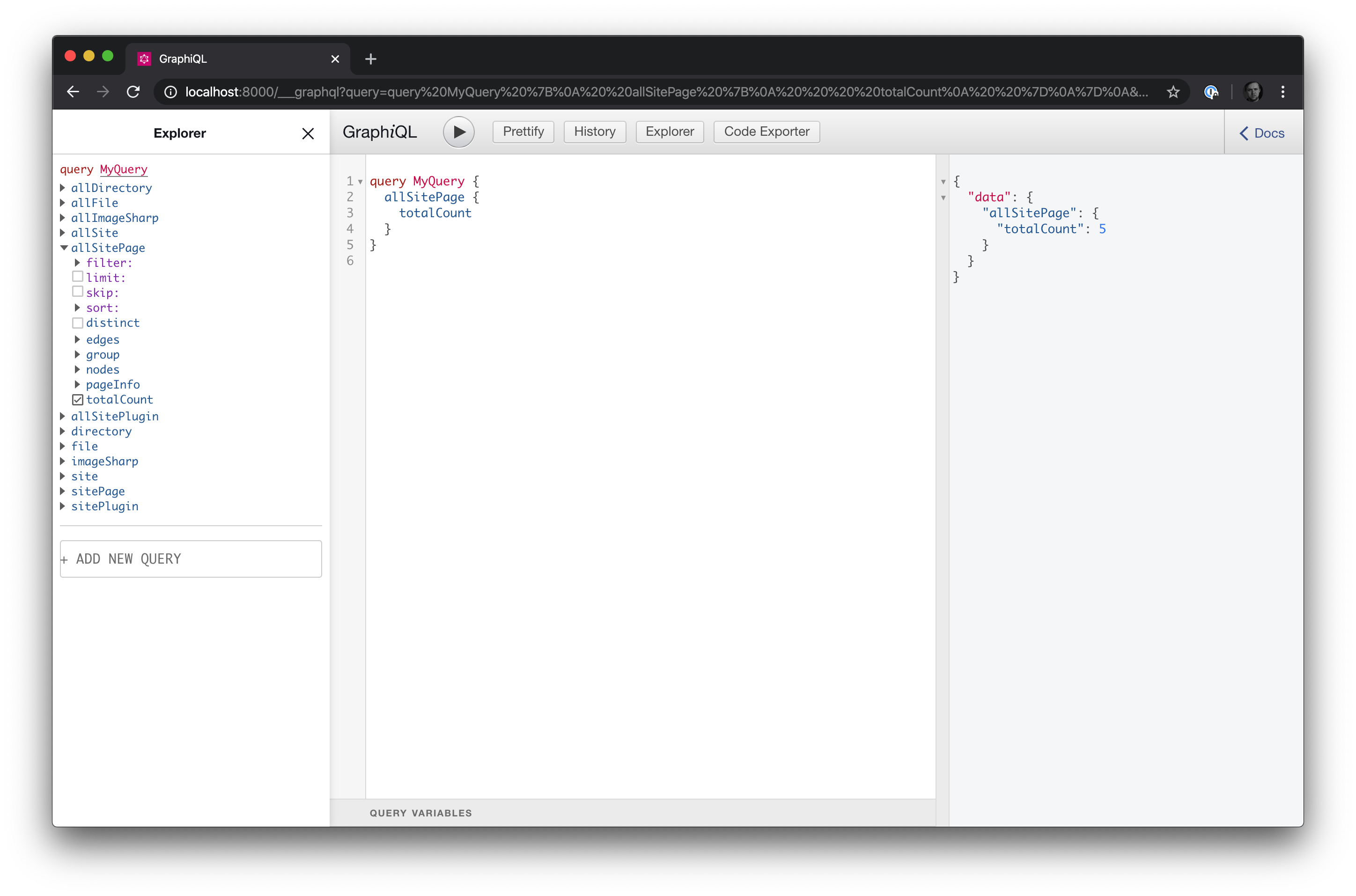Reload the GraphiQL page
Screen dimensions: 1356x896
pyautogui.click(x=133, y=91)
